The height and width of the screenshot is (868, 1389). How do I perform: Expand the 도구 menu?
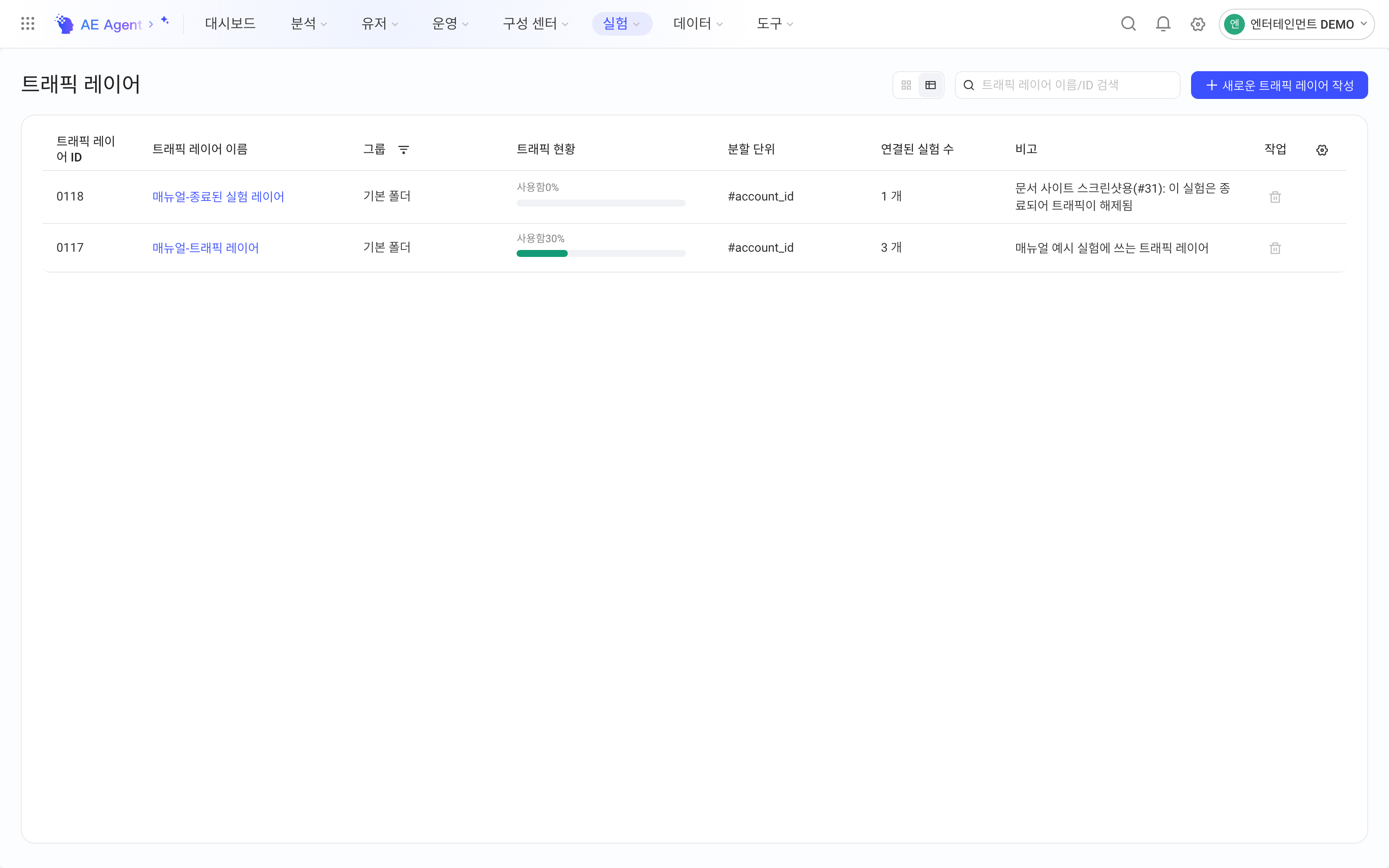(x=774, y=23)
